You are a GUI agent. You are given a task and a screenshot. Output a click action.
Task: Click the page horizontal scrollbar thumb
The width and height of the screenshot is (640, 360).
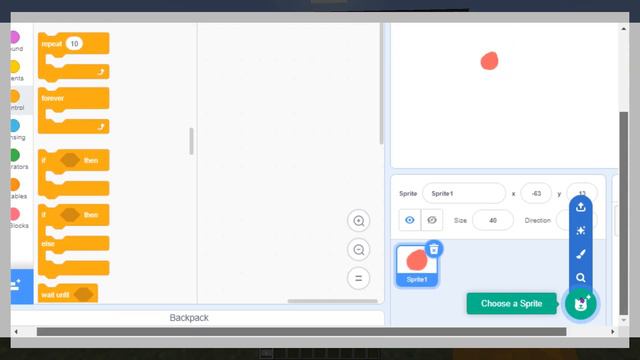301,332
